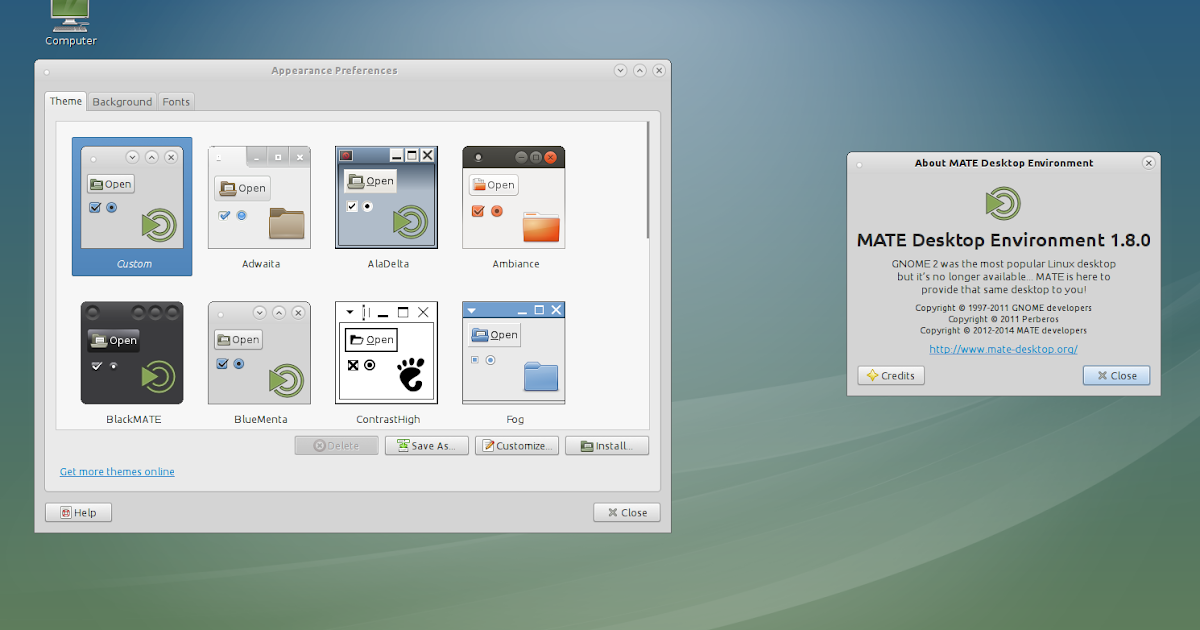Click the Custom theme label text
Screen dimensions: 1200x630
coord(134,264)
